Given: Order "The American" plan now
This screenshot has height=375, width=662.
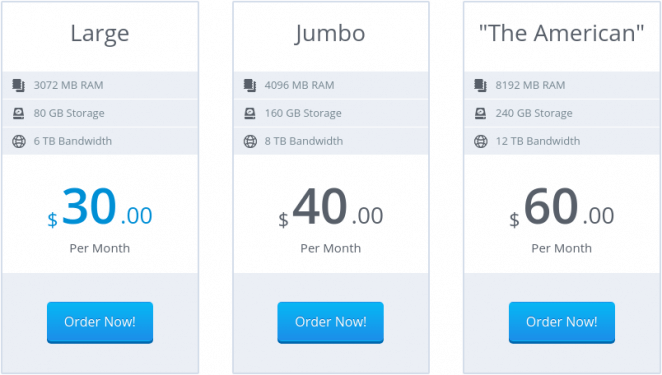Looking at the screenshot, I should click(x=562, y=323).
